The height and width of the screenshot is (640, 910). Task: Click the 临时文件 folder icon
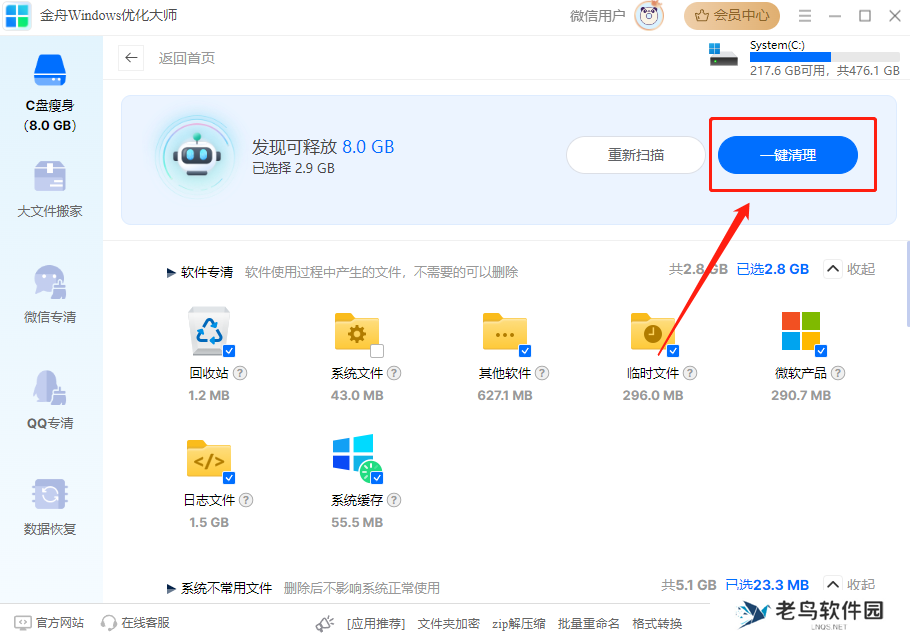click(x=652, y=332)
